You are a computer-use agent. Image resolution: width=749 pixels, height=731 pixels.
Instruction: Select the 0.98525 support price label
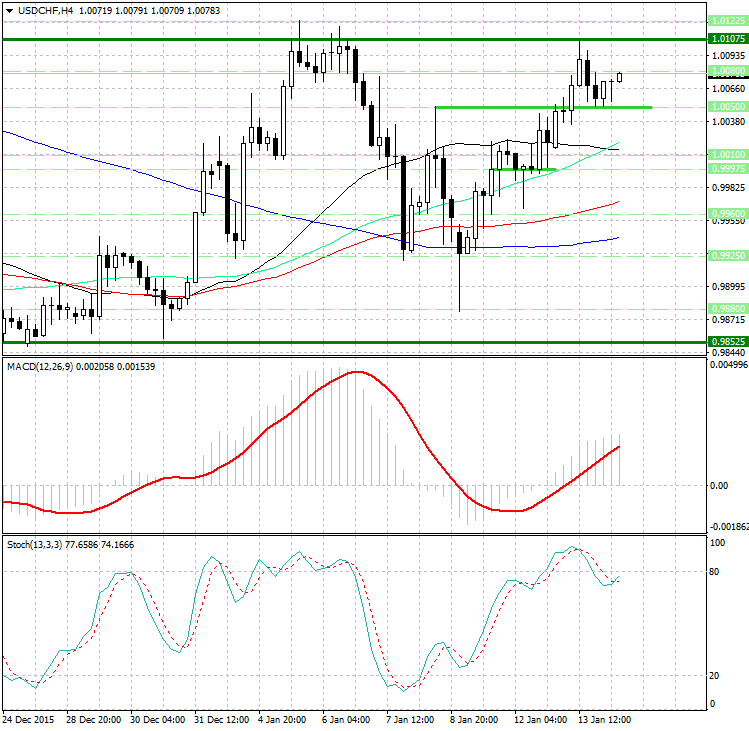pos(727,342)
